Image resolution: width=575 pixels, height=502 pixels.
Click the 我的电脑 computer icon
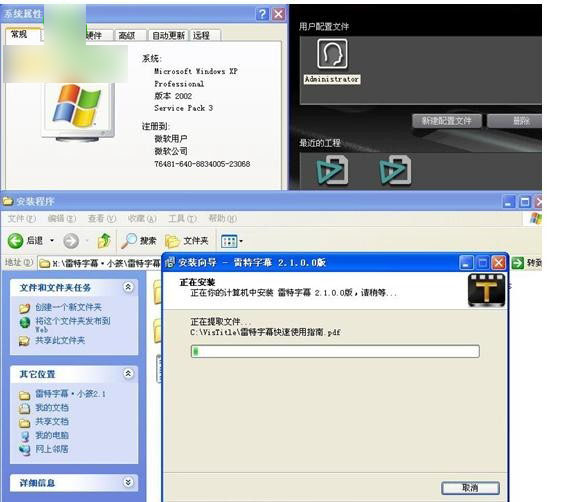click(25, 436)
